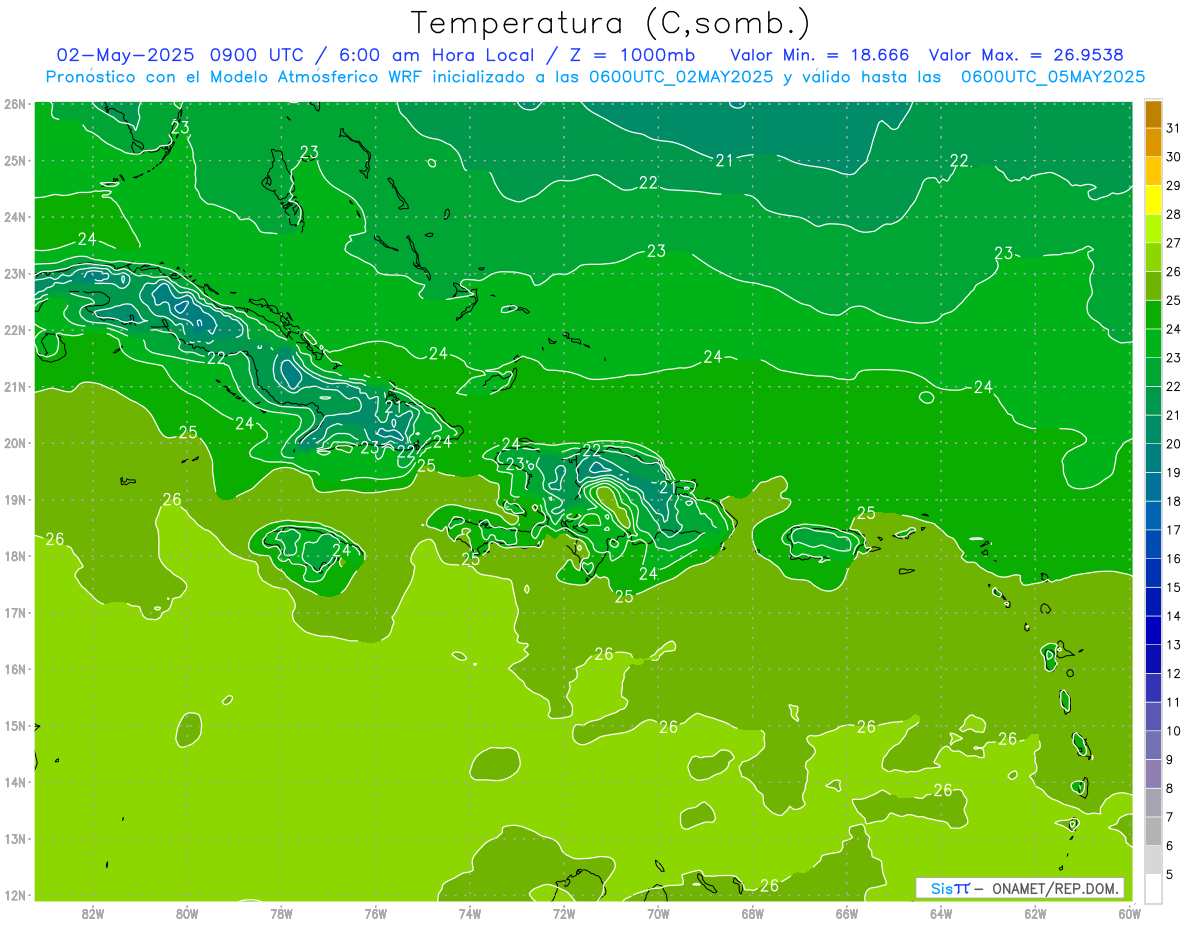Image resolution: width=1200 pixels, height=927 pixels.
Task: Click the 'Temperatura (C,somb.)' map title
Action: [x=610, y=24]
